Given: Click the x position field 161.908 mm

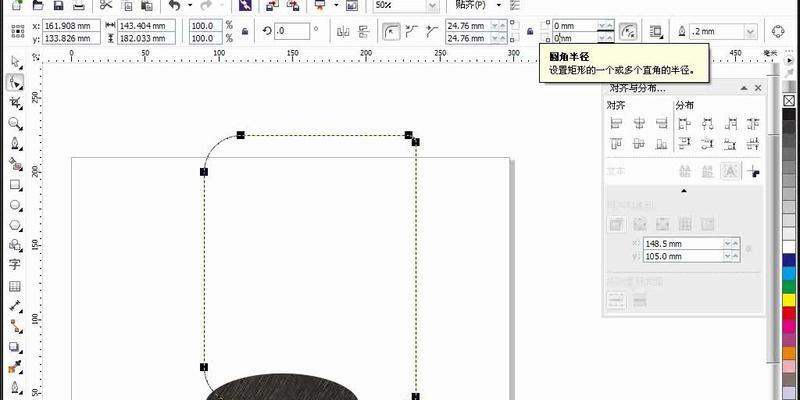Looking at the screenshot, I should click(x=71, y=26).
